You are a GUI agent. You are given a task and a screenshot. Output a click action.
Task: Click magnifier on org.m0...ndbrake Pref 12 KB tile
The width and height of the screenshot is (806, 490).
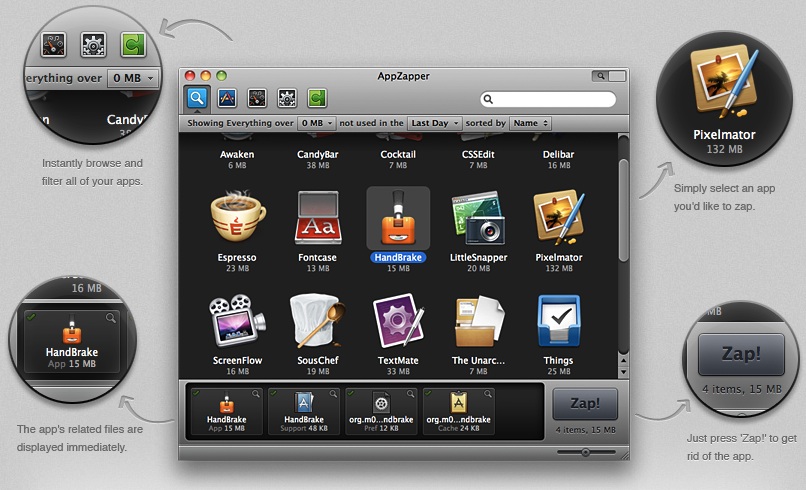point(410,394)
